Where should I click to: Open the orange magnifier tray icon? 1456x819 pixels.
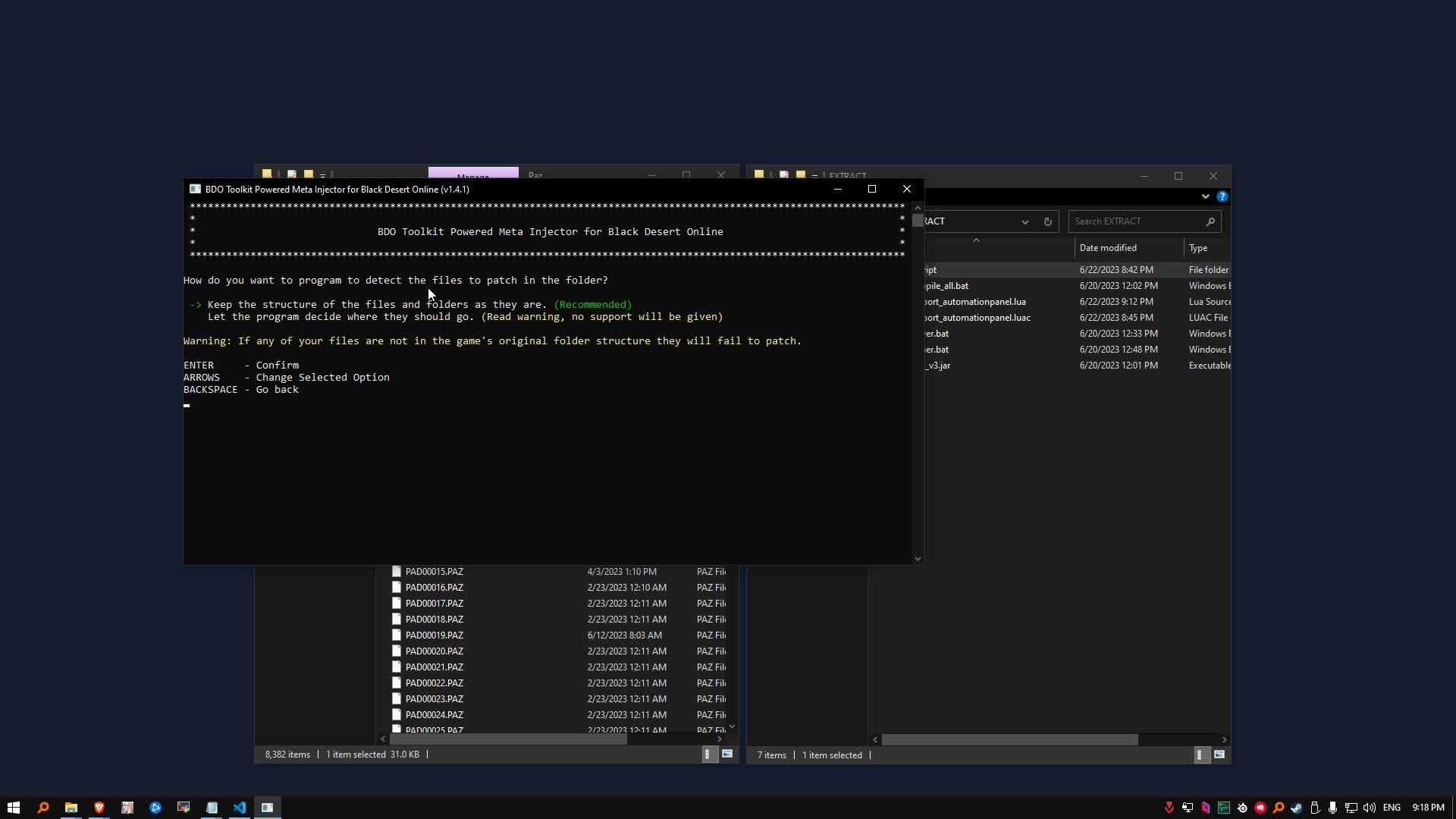pyautogui.click(x=1279, y=808)
